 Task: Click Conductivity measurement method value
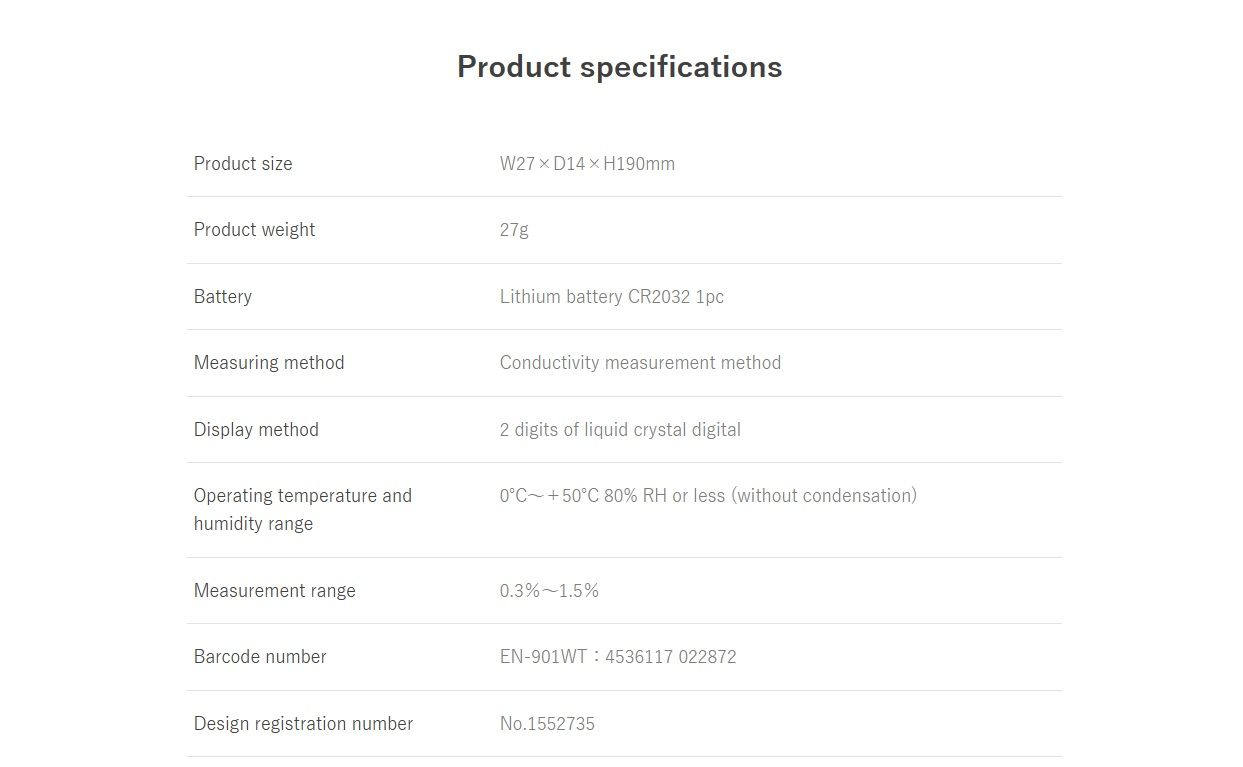[x=640, y=363]
